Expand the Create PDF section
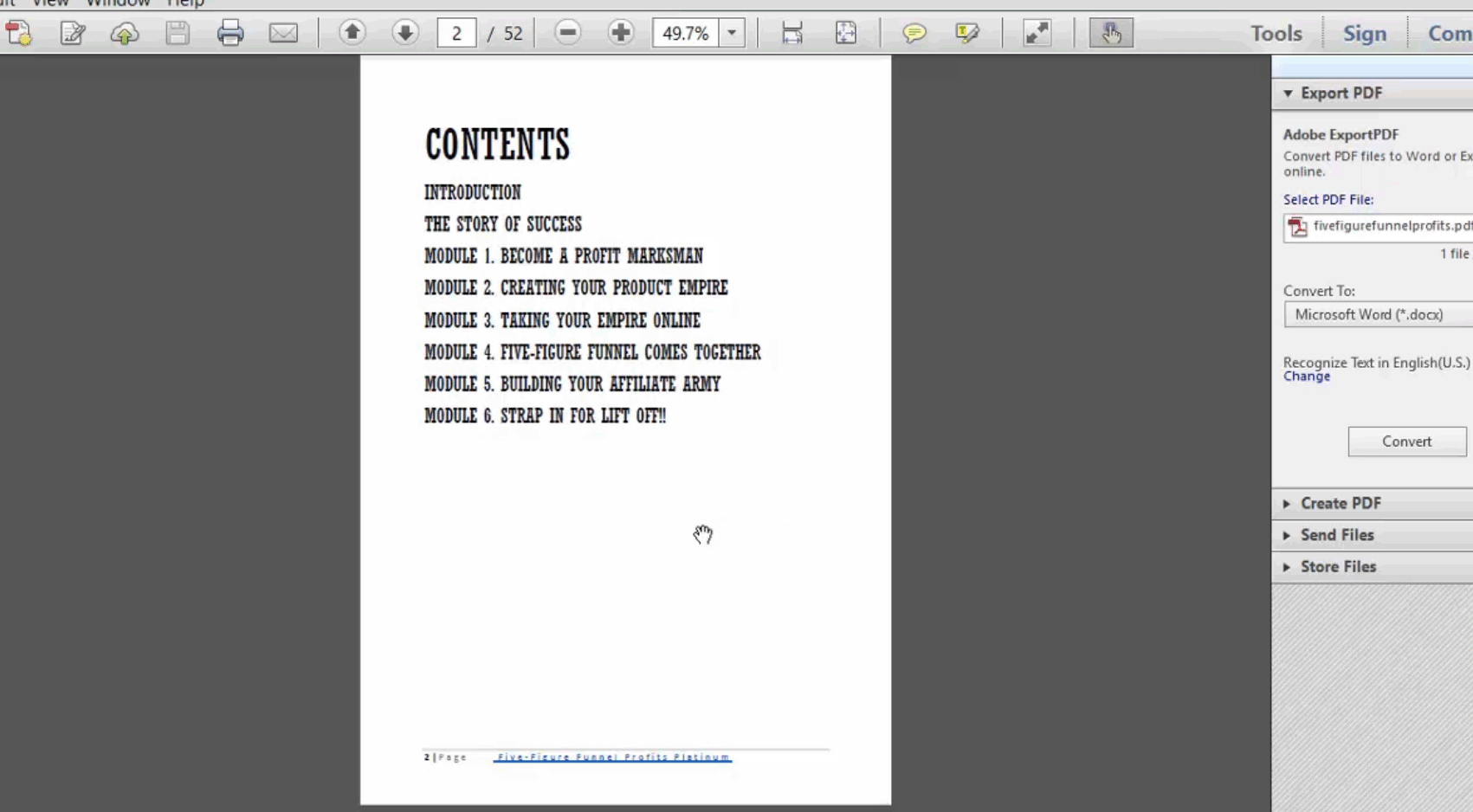This screenshot has height=812, width=1473. tap(1340, 503)
